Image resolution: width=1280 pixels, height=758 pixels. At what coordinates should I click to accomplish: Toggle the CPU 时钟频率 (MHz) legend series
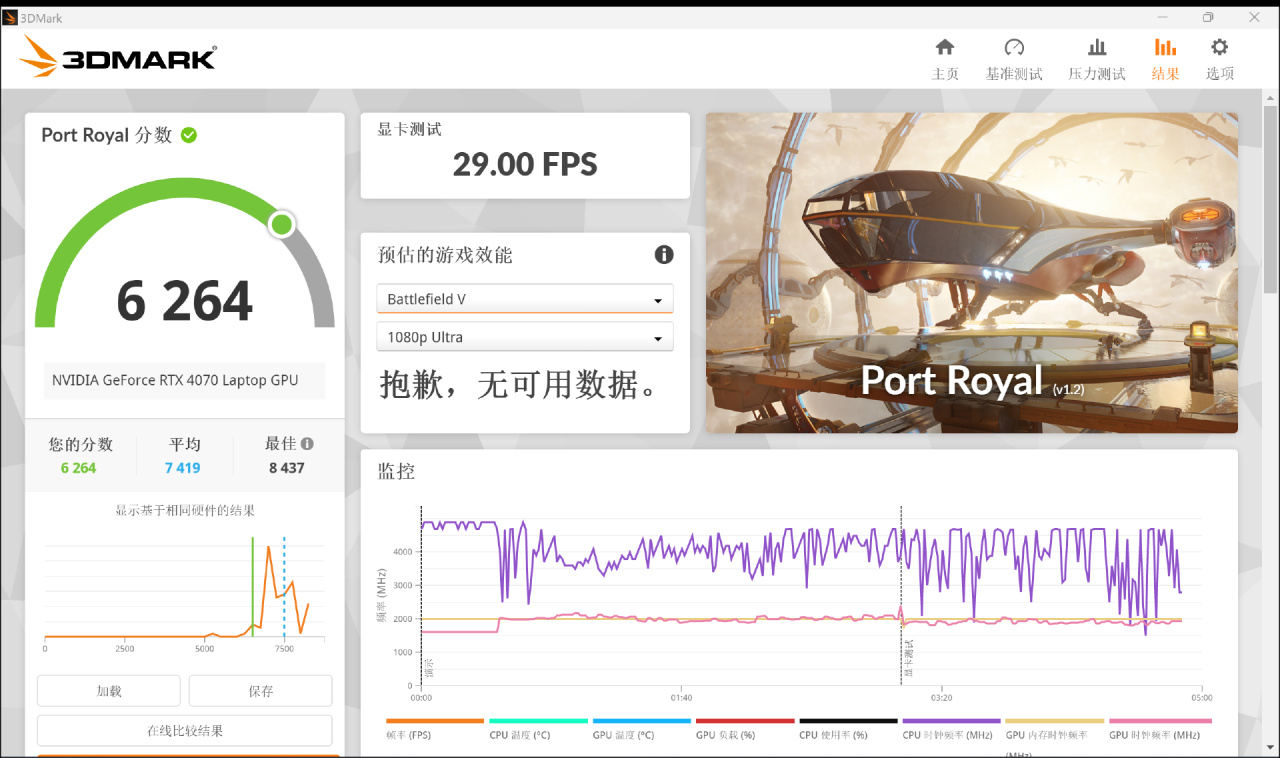point(951,729)
